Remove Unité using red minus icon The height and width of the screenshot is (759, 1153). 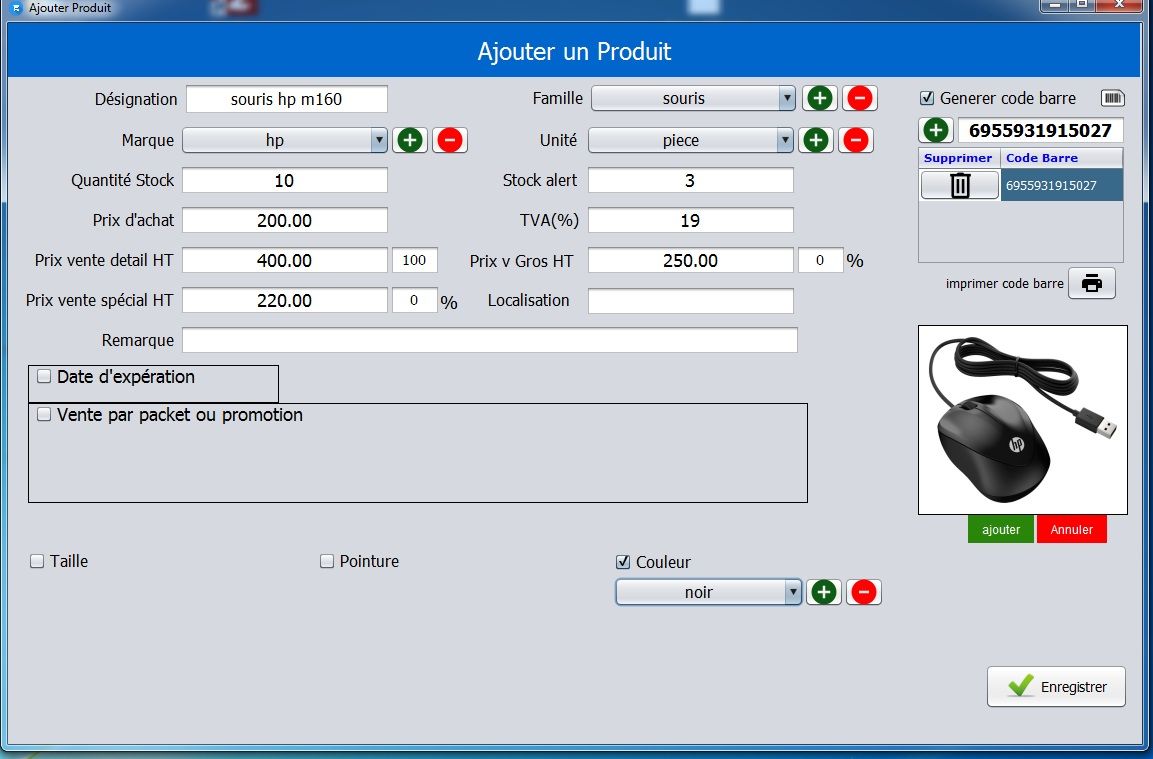pos(856,140)
